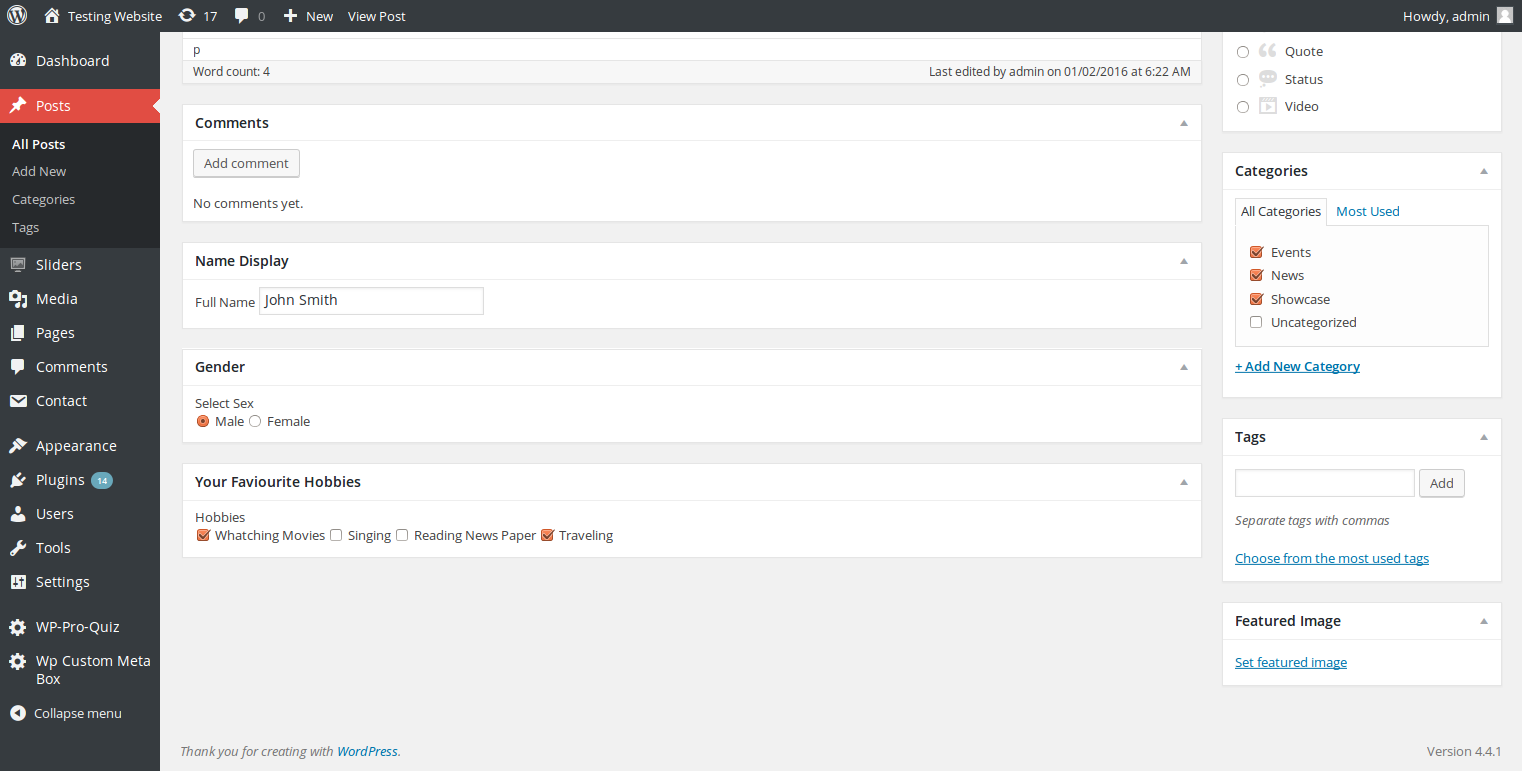Click the Tools wrench icon
The width and height of the screenshot is (1522, 771).
tap(18, 547)
